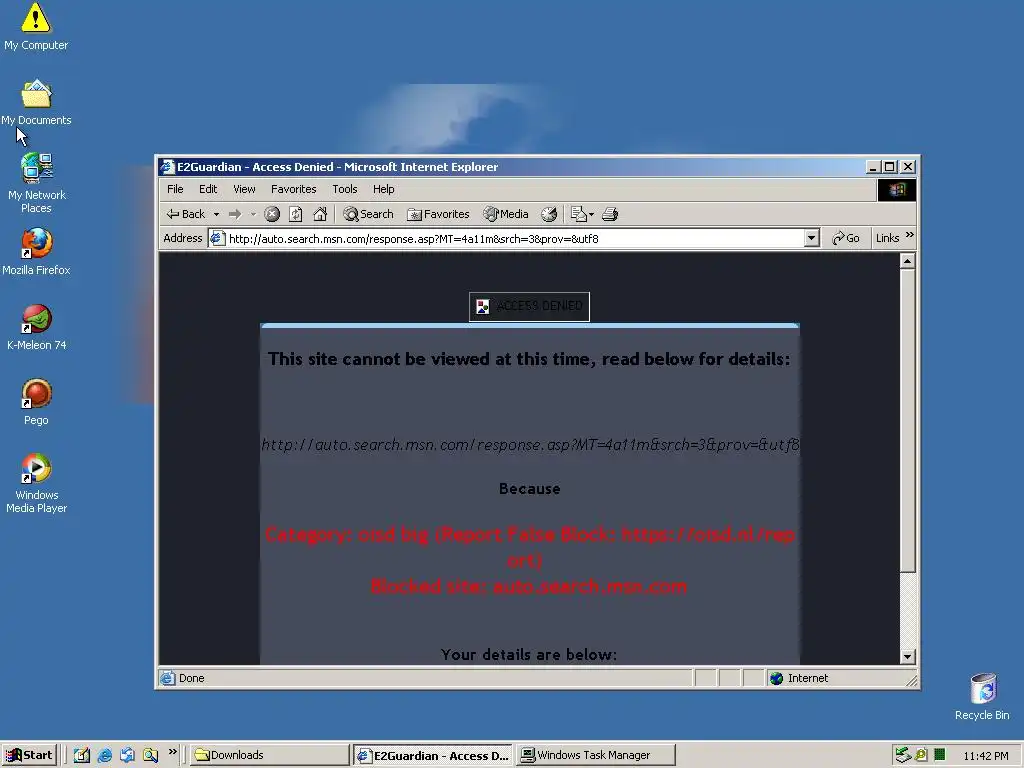Click the ACCESS DENIED broken image
This screenshot has width=1024, height=768.
click(530, 306)
